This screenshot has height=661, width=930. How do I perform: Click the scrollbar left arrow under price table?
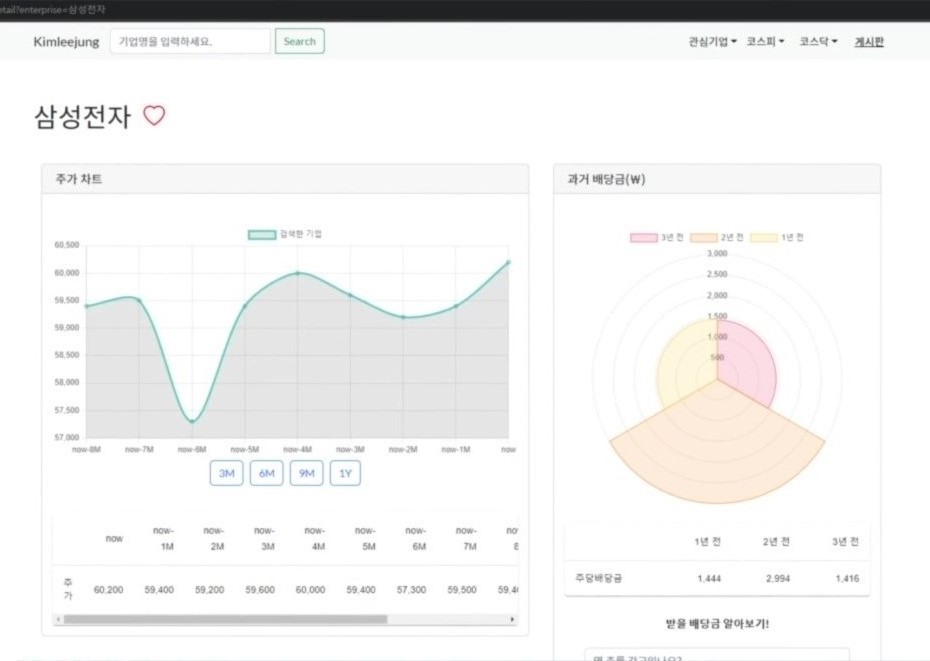pos(57,619)
